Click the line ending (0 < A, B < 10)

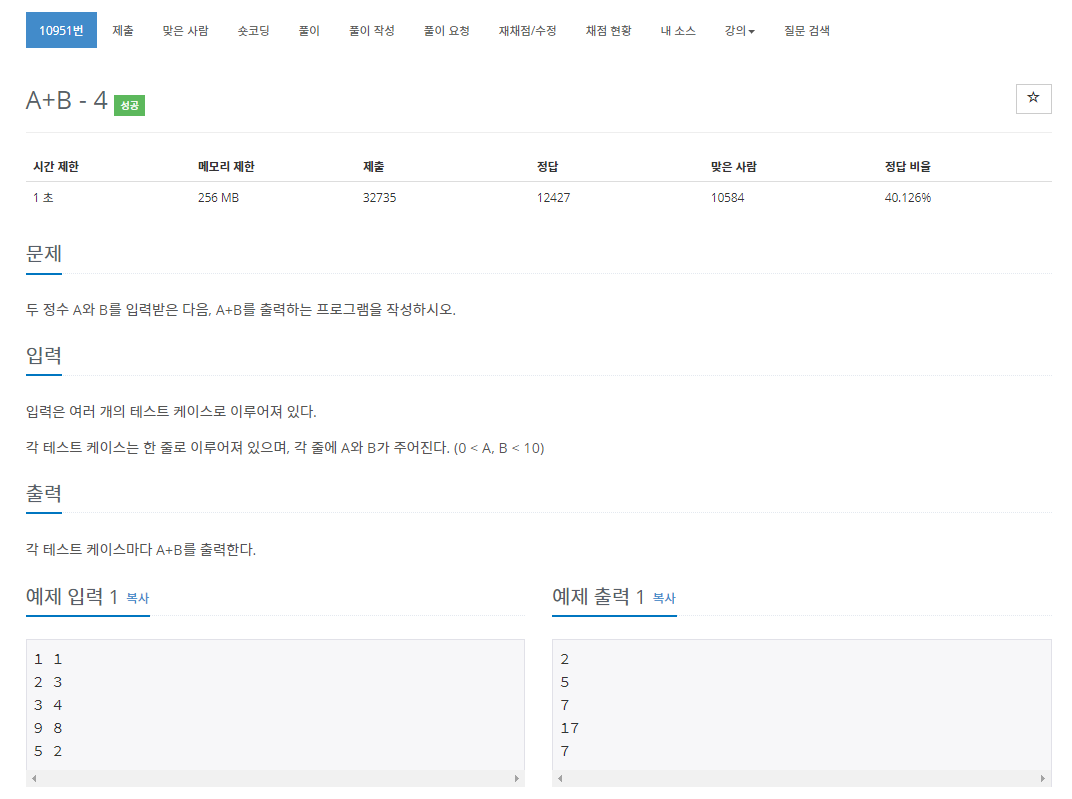[x=285, y=448]
